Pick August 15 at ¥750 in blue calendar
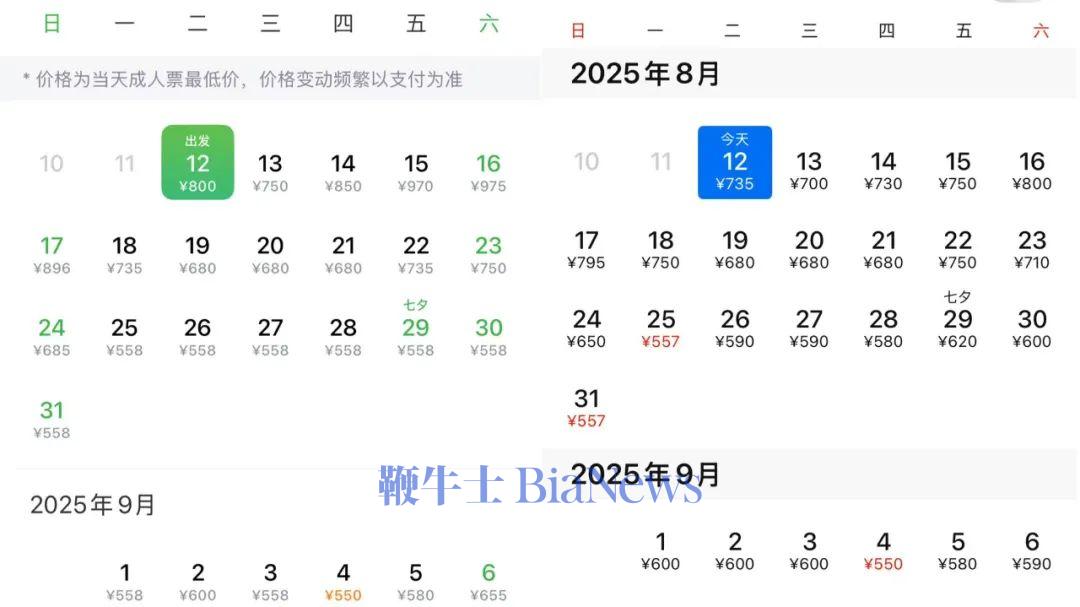Screen dimensions: 1080x607 957,170
